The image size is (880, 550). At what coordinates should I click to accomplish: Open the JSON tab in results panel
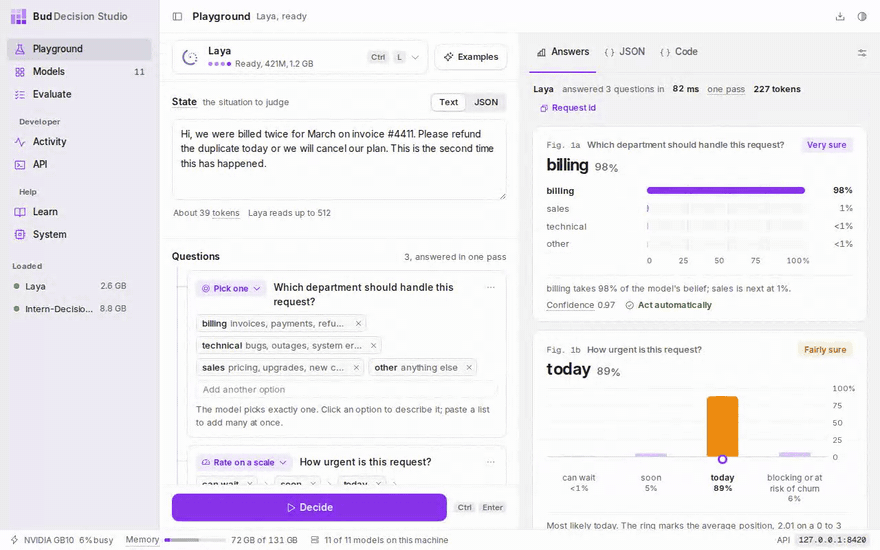625,52
